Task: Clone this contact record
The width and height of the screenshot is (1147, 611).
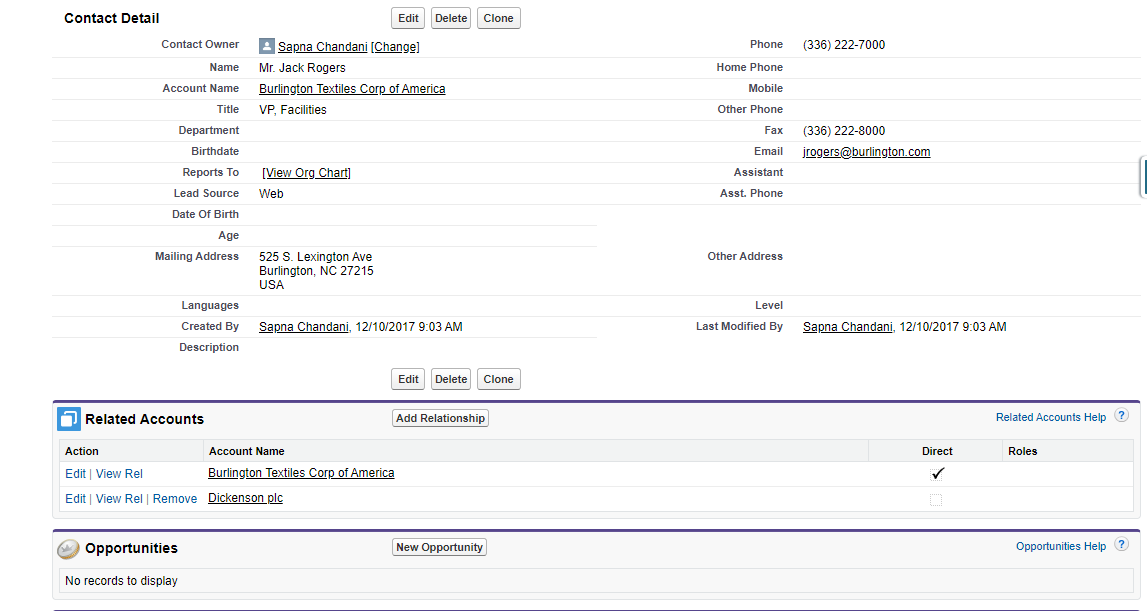Action: tap(498, 17)
